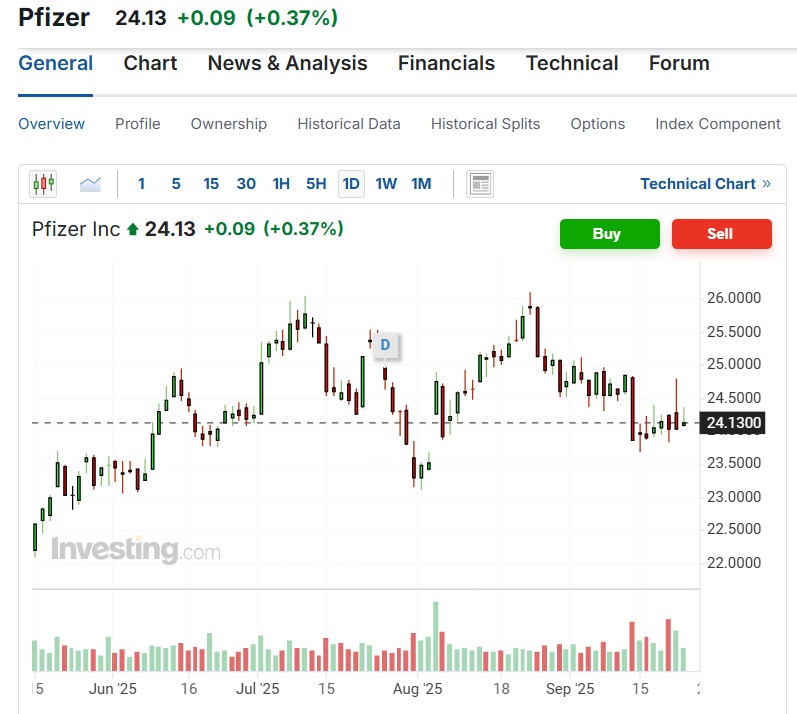Click the dividend 'D' marker on chart

pyautogui.click(x=385, y=346)
